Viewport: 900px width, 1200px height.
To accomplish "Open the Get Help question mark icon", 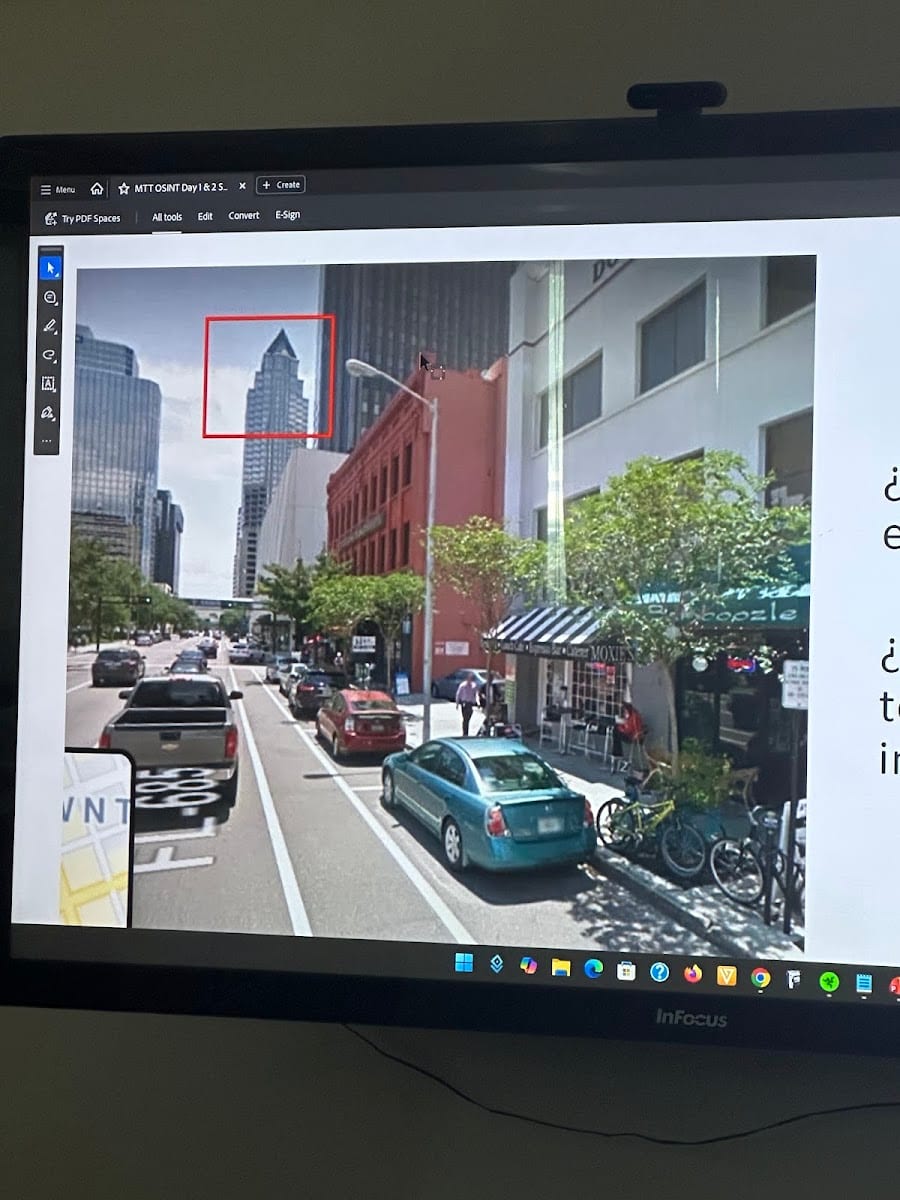I will [x=660, y=971].
